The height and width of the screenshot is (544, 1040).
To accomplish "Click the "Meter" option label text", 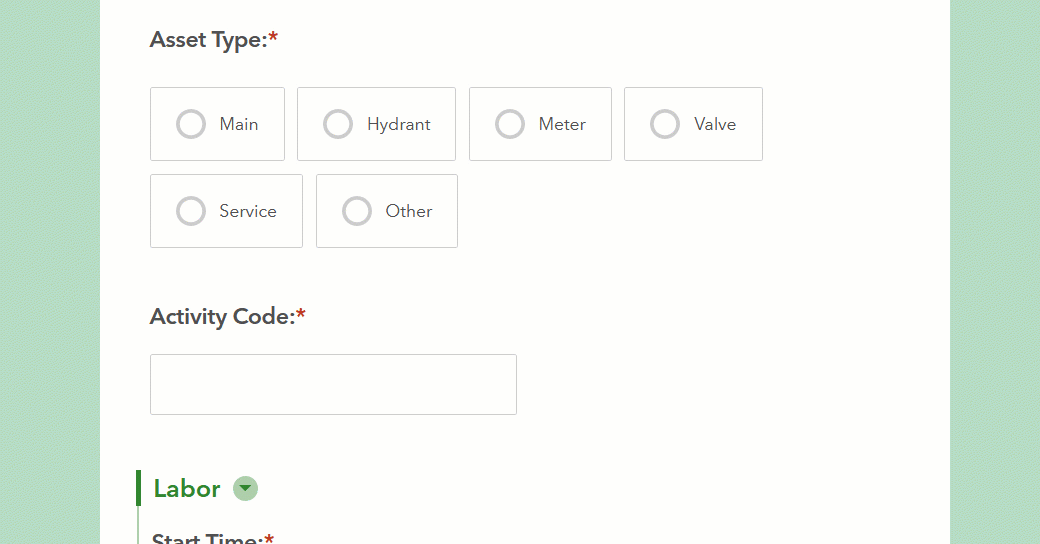I will coord(562,124).
